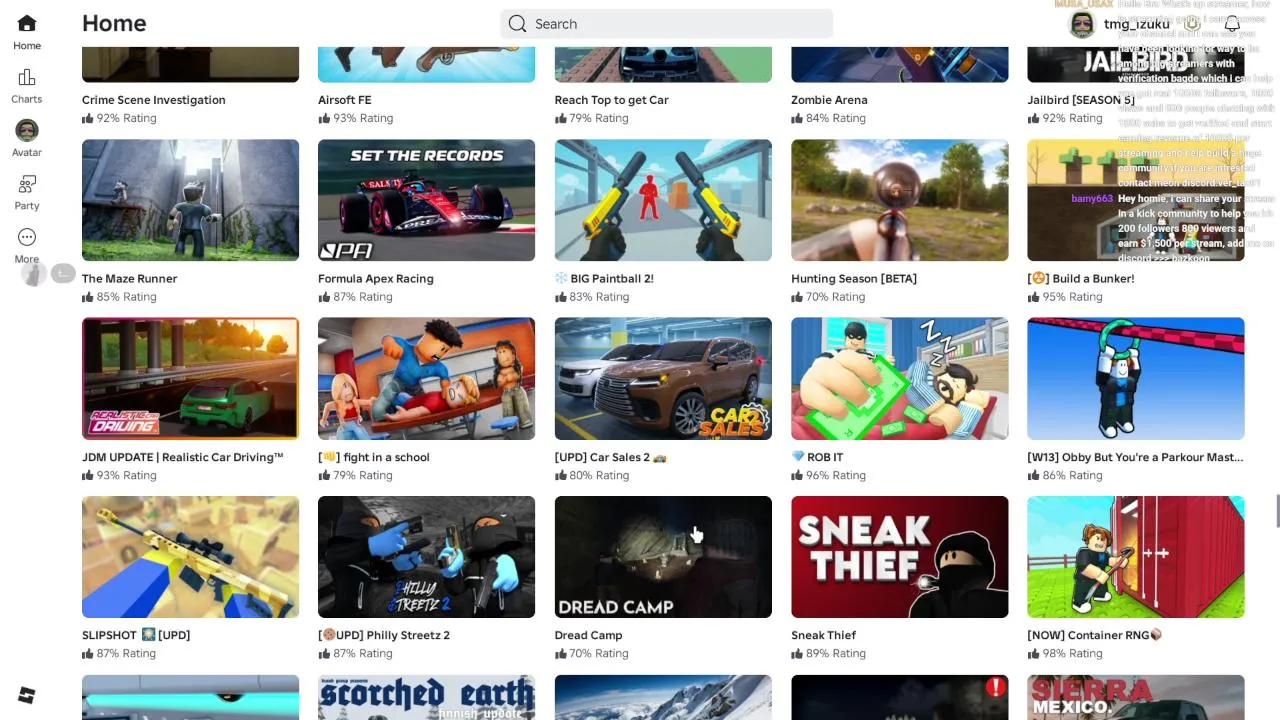Open The Maze Runner thumbnail

190,200
